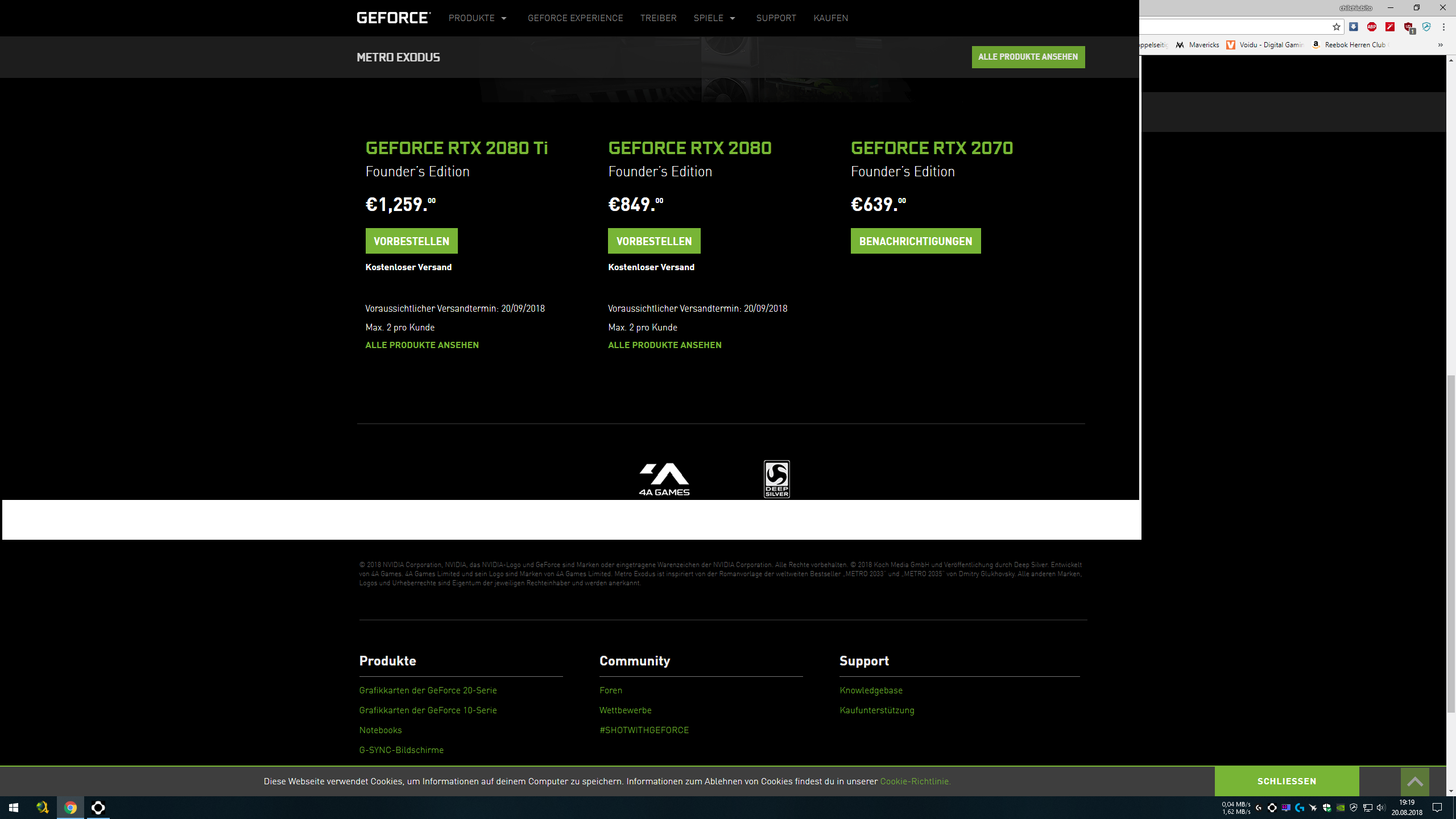1456x819 pixels.
Task: Click the volume speaker tray icon
Action: coord(1381,808)
